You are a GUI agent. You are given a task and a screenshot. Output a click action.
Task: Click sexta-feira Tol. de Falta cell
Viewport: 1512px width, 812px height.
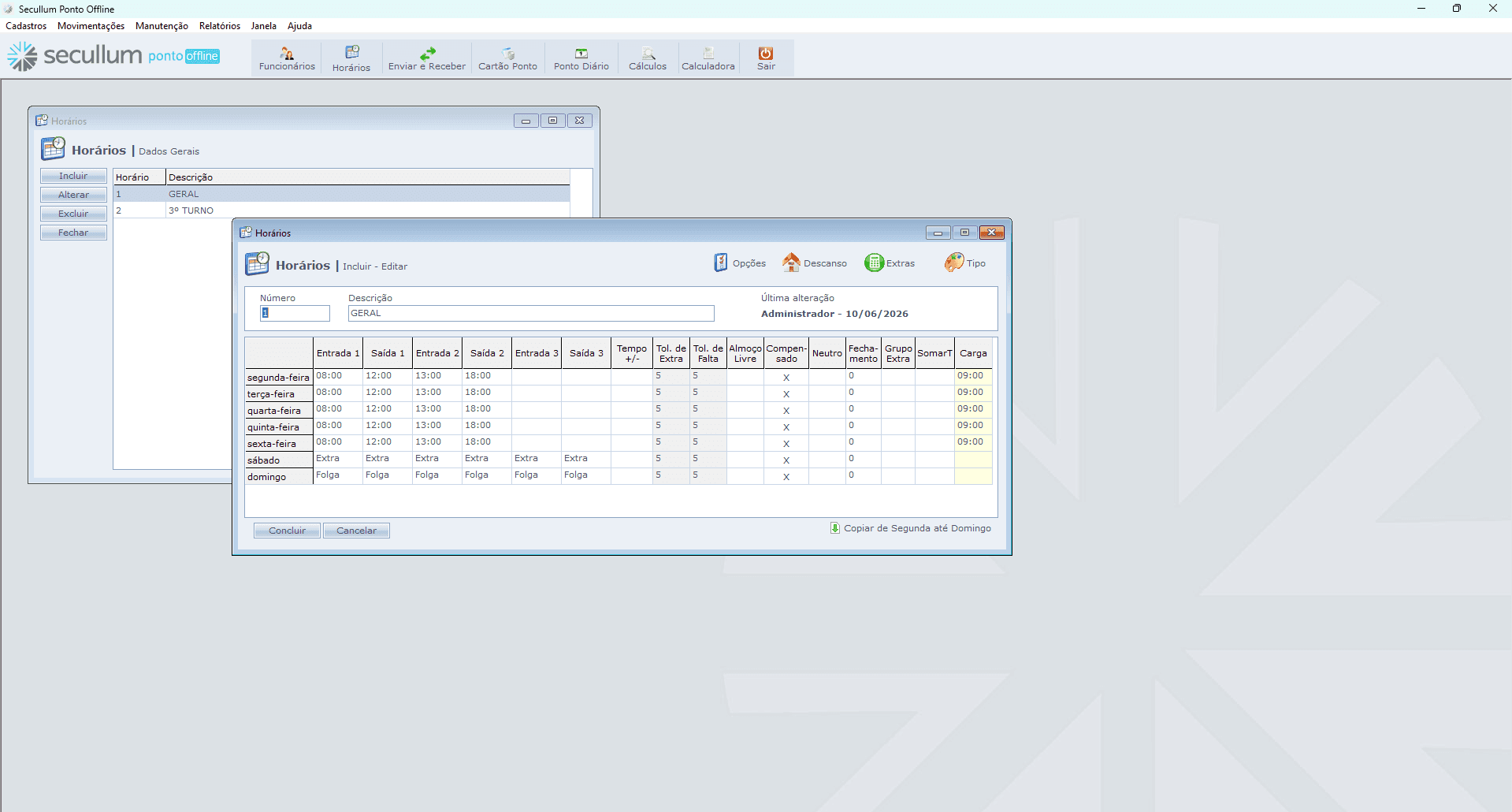click(708, 443)
